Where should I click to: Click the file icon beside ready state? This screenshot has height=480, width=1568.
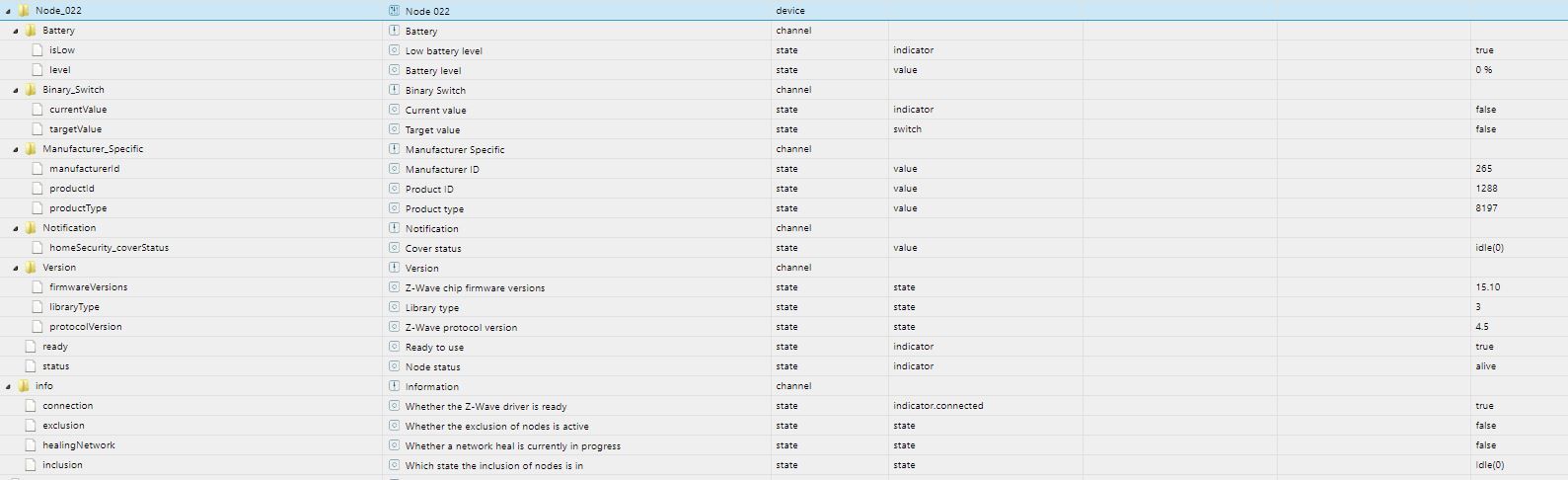[x=31, y=347]
